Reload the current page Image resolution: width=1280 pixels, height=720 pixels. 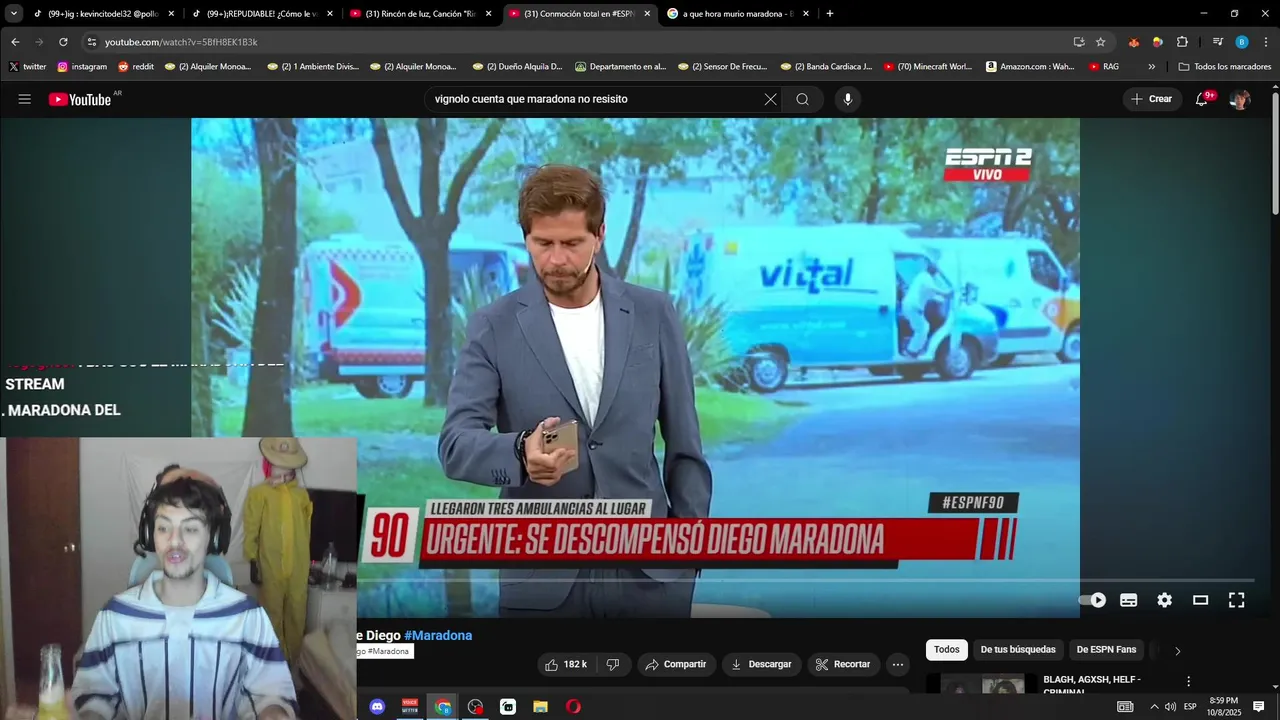click(x=63, y=42)
